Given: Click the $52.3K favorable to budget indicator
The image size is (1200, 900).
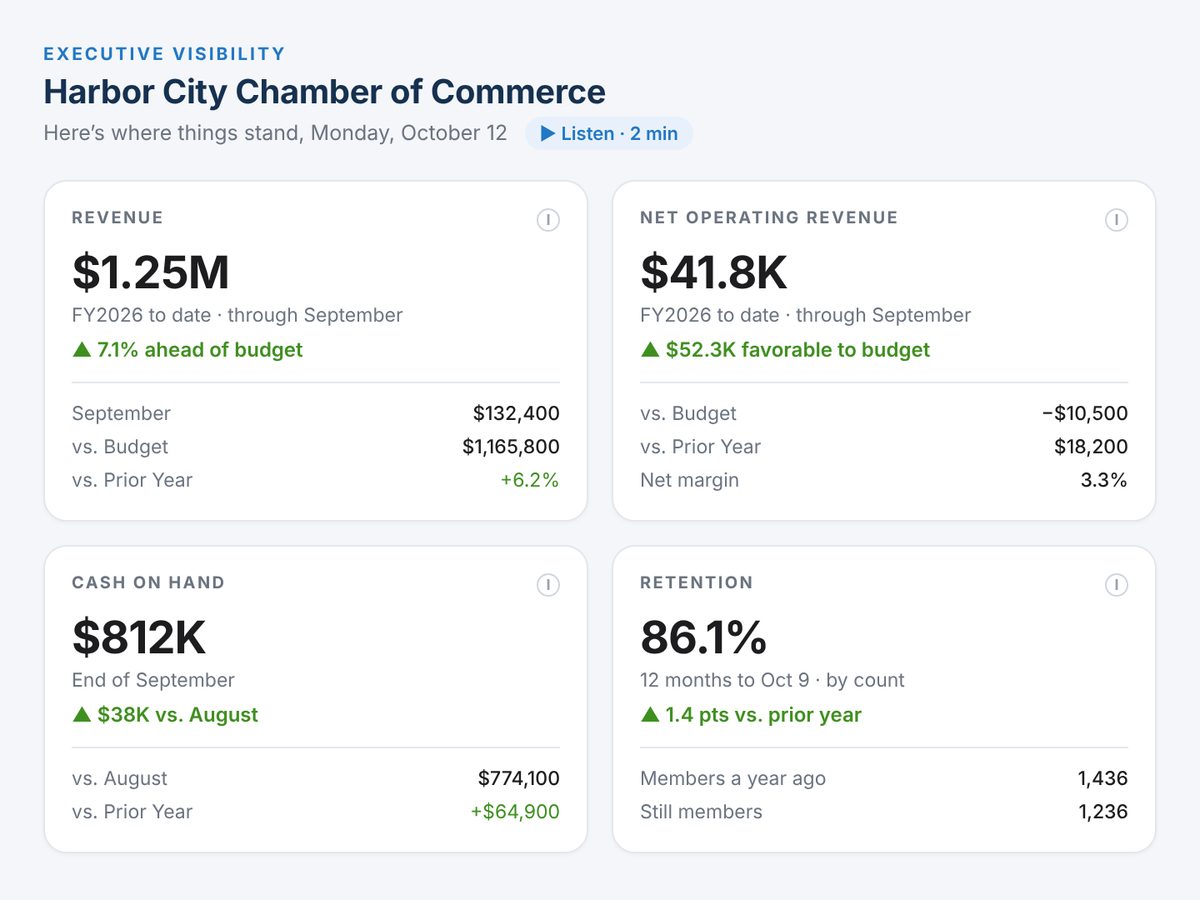Looking at the screenshot, I should point(785,350).
